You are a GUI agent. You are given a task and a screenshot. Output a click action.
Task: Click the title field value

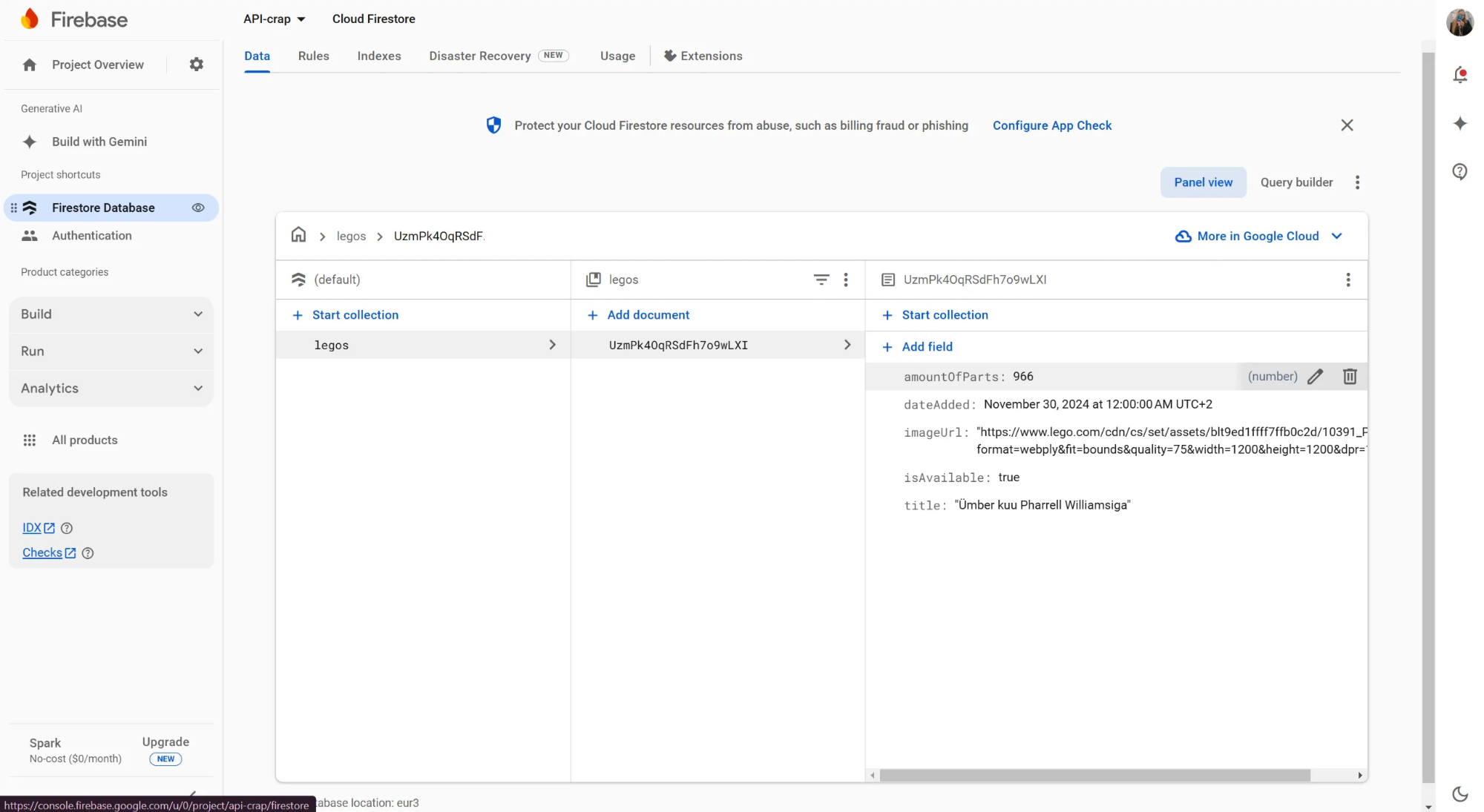(1042, 506)
